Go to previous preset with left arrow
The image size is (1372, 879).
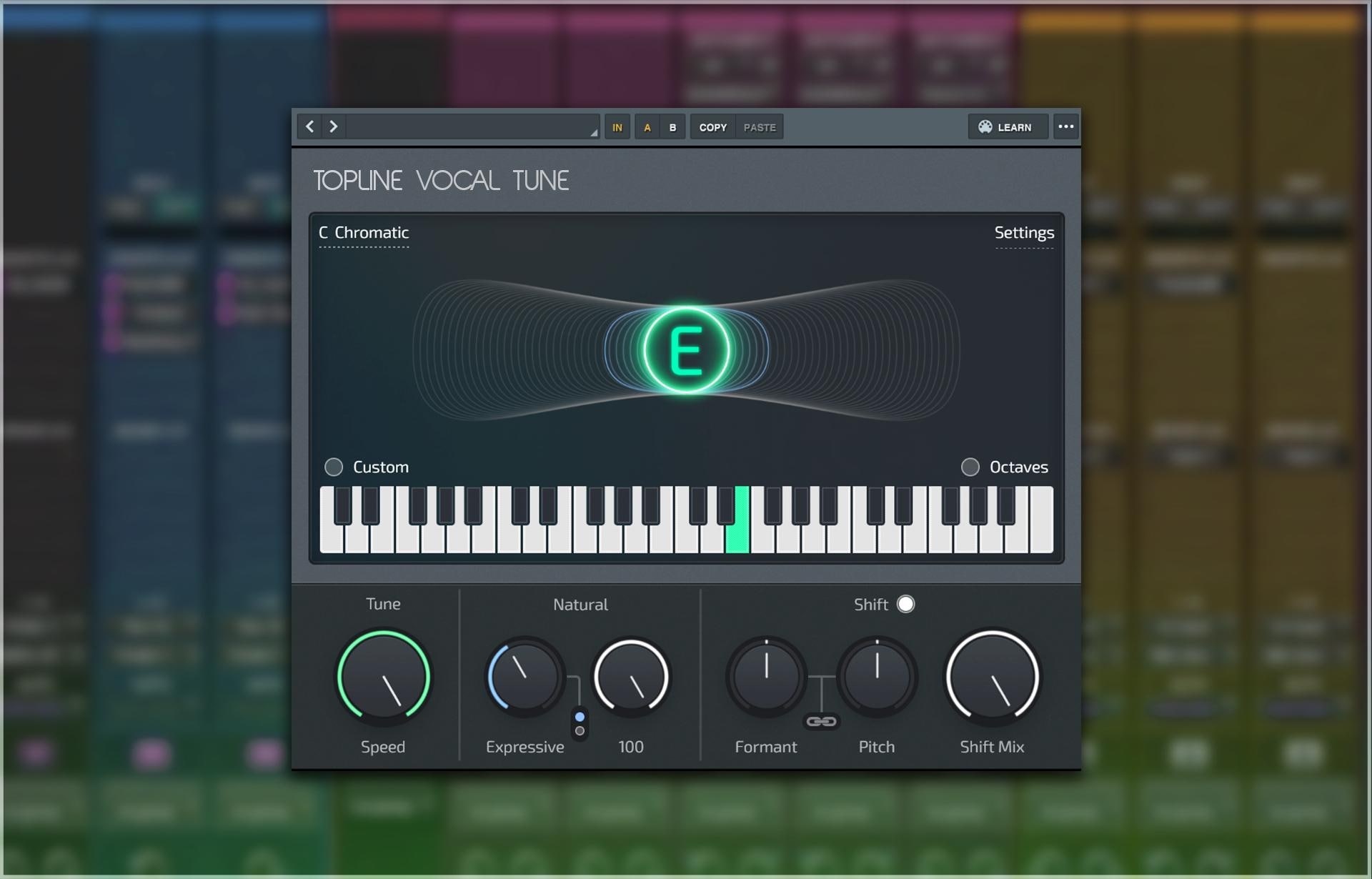pyautogui.click(x=310, y=127)
